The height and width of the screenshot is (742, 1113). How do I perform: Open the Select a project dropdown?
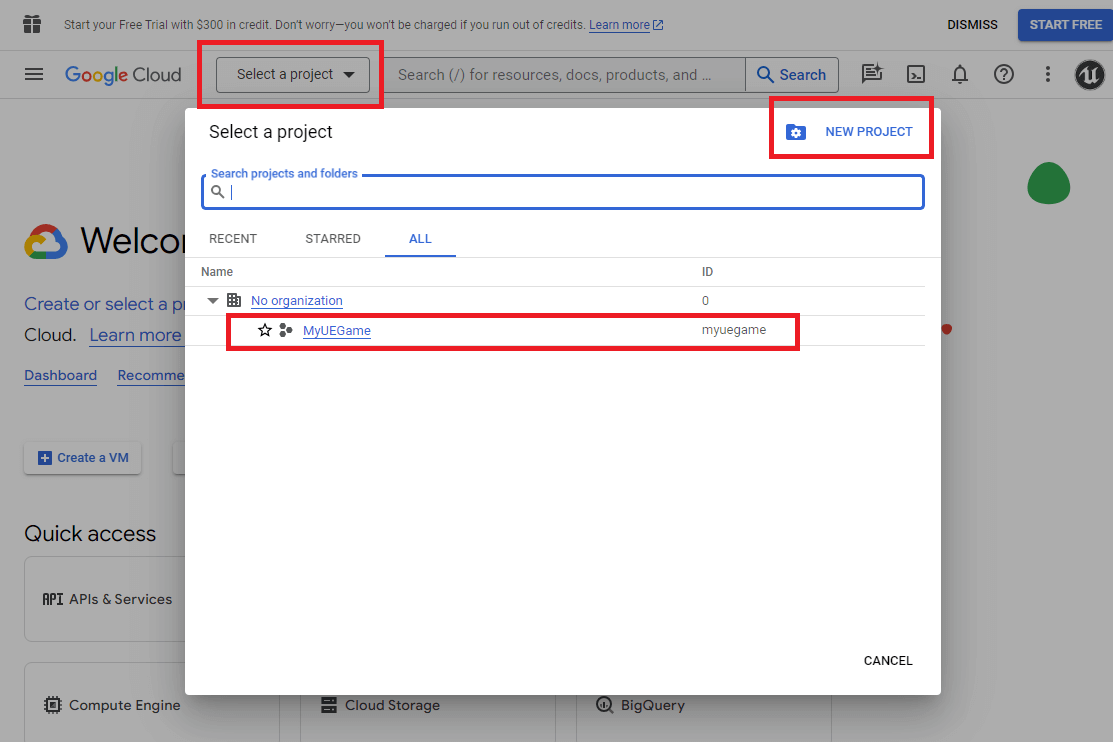point(292,75)
